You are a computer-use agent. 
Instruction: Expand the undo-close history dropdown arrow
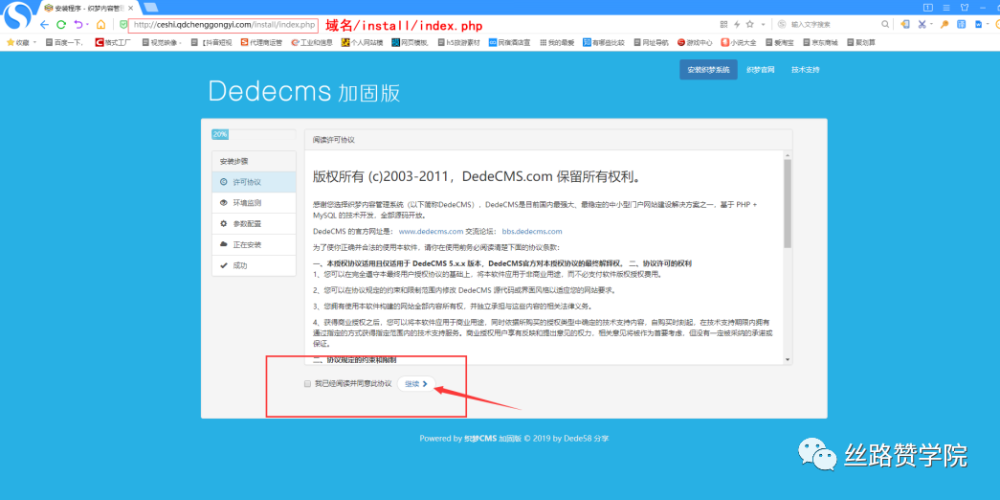pyautogui.click(x=87, y=25)
